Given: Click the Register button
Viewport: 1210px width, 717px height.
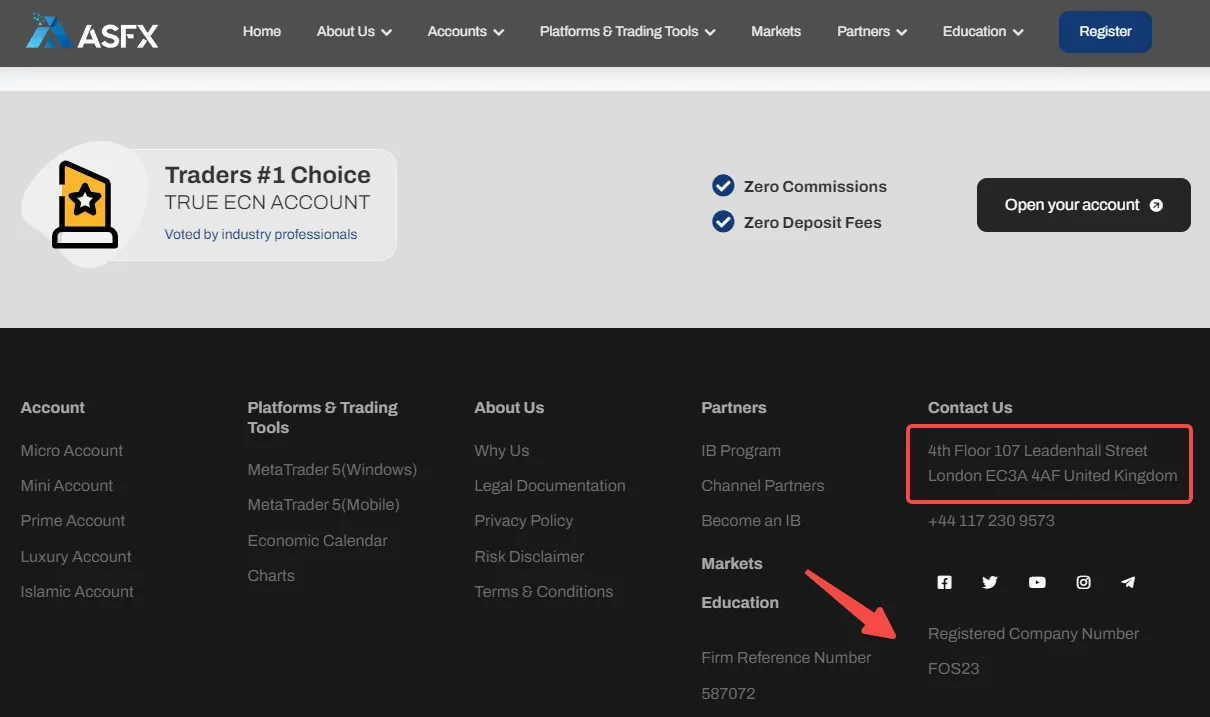Looking at the screenshot, I should pyautogui.click(x=1105, y=32).
